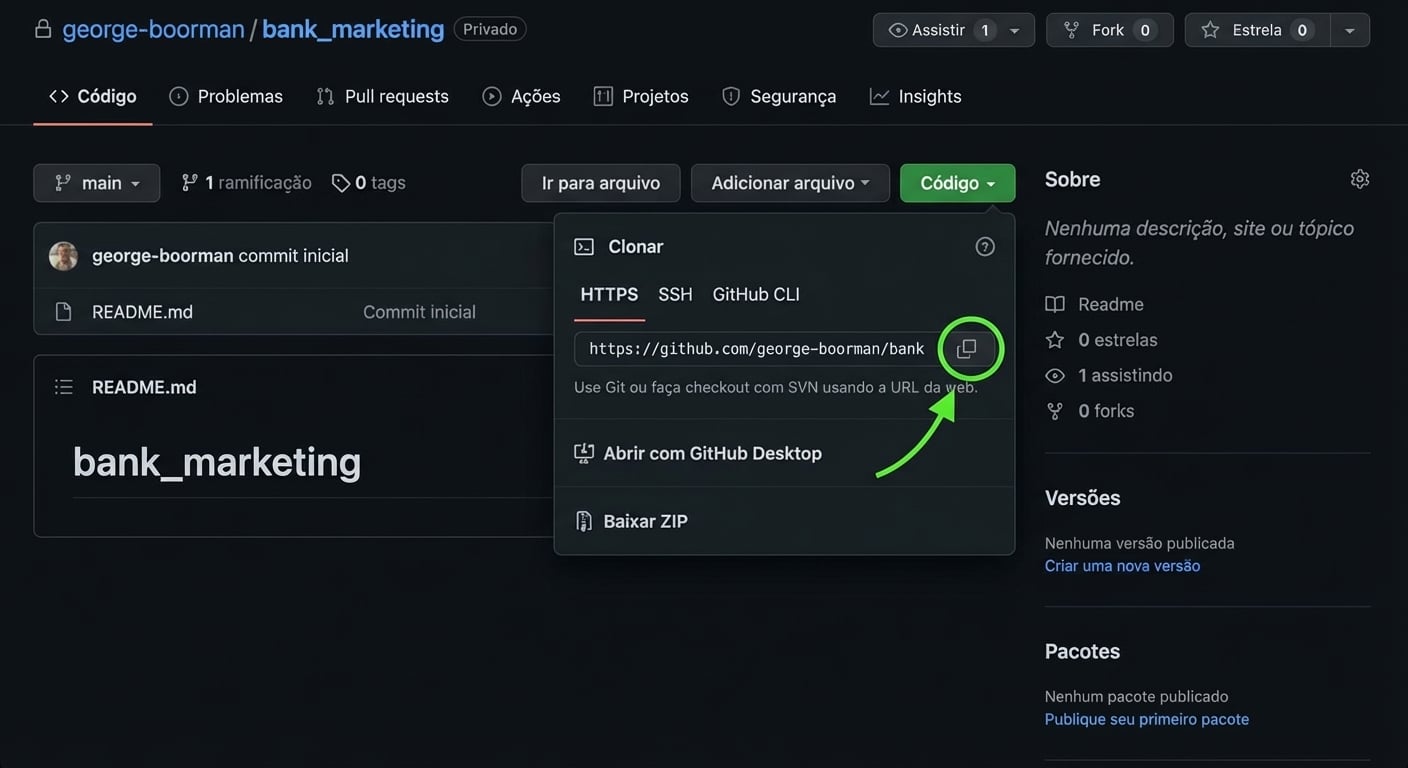Open the Assistir watch dropdown

pyautogui.click(x=954, y=30)
